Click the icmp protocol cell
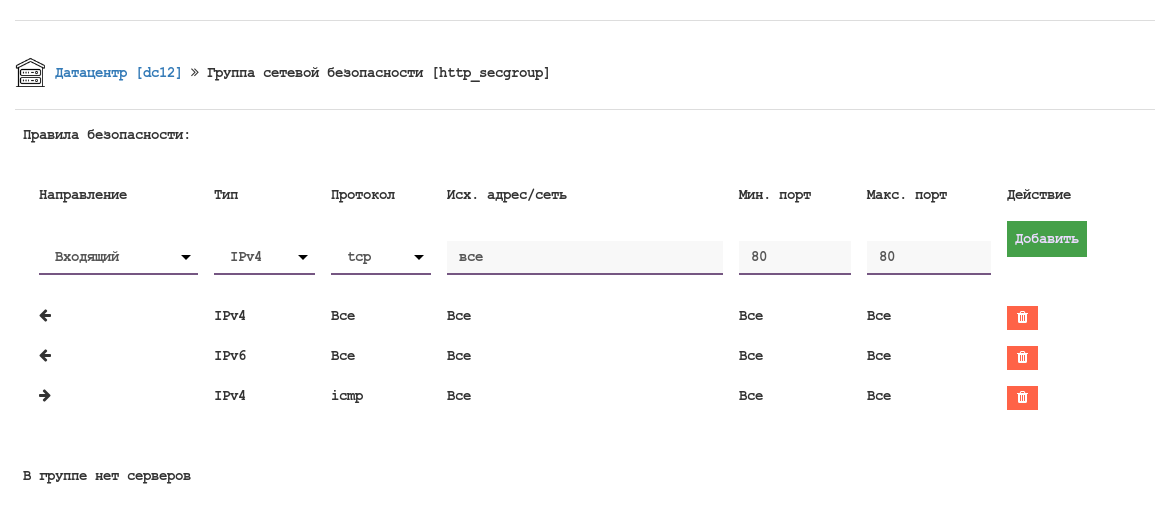This screenshot has width=1170, height=514. point(347,396)
